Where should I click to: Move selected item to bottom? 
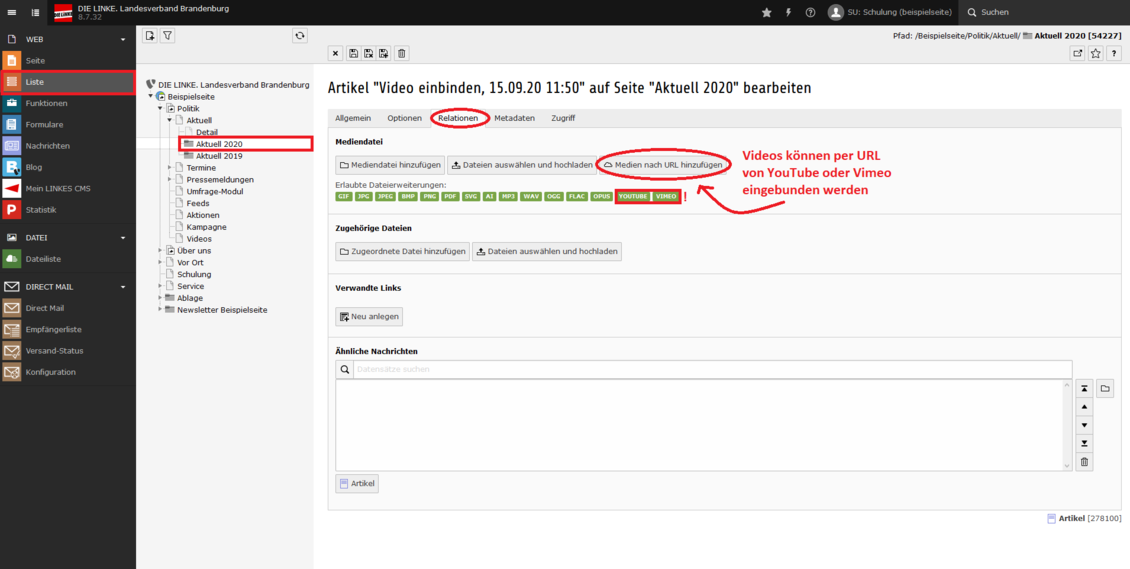point(1084,443)
